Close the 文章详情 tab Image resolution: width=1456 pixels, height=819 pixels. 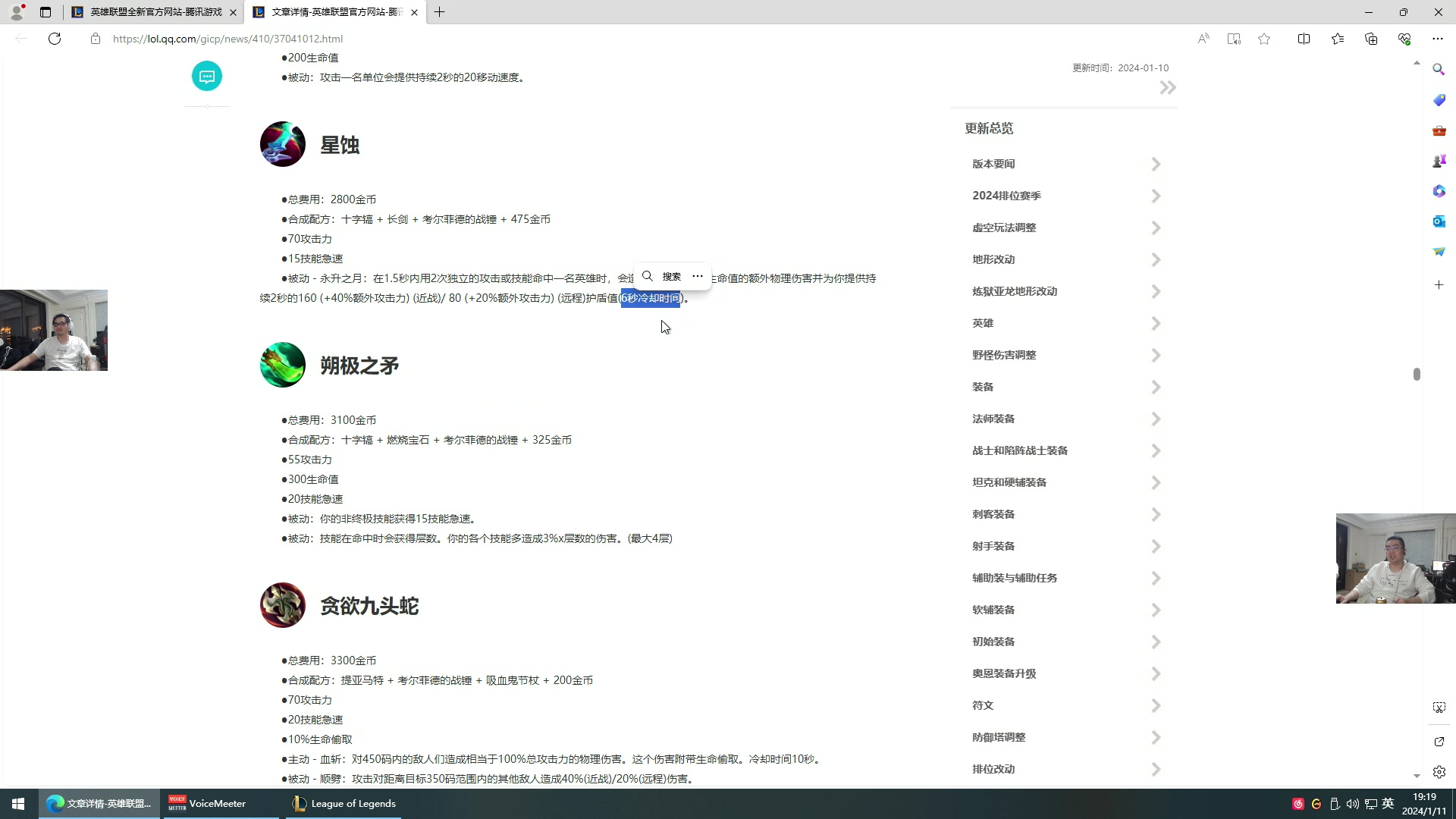(x=414, y=12)
